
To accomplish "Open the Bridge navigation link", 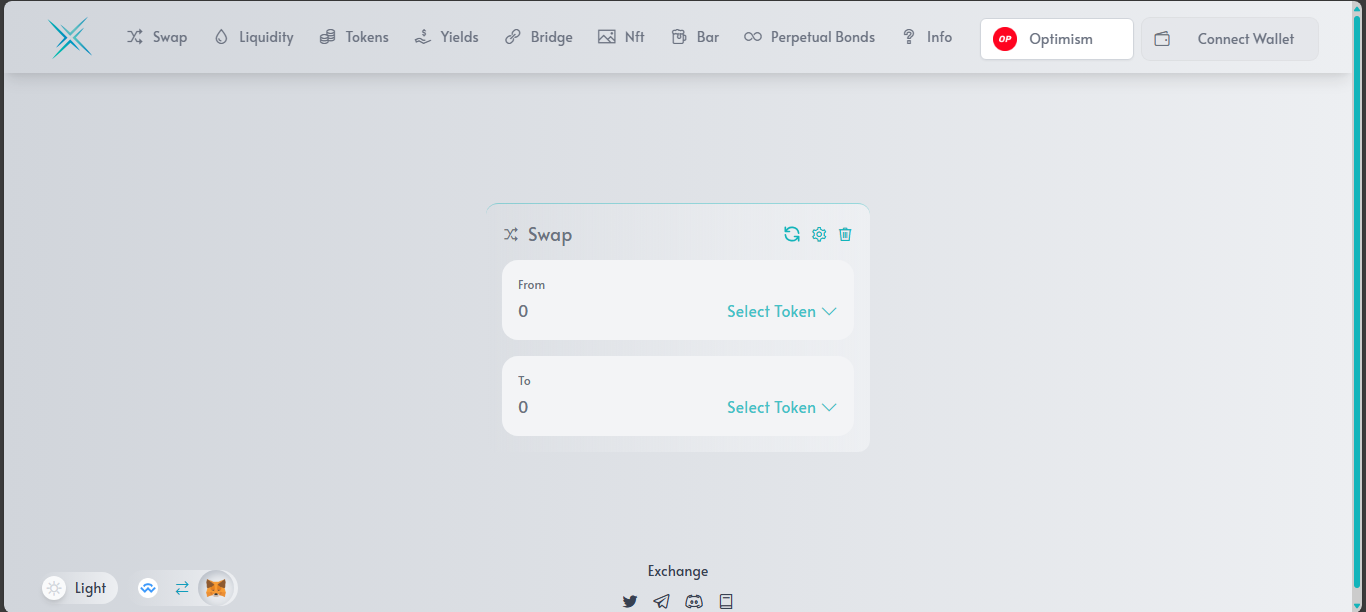I will (x=539, y=37).
